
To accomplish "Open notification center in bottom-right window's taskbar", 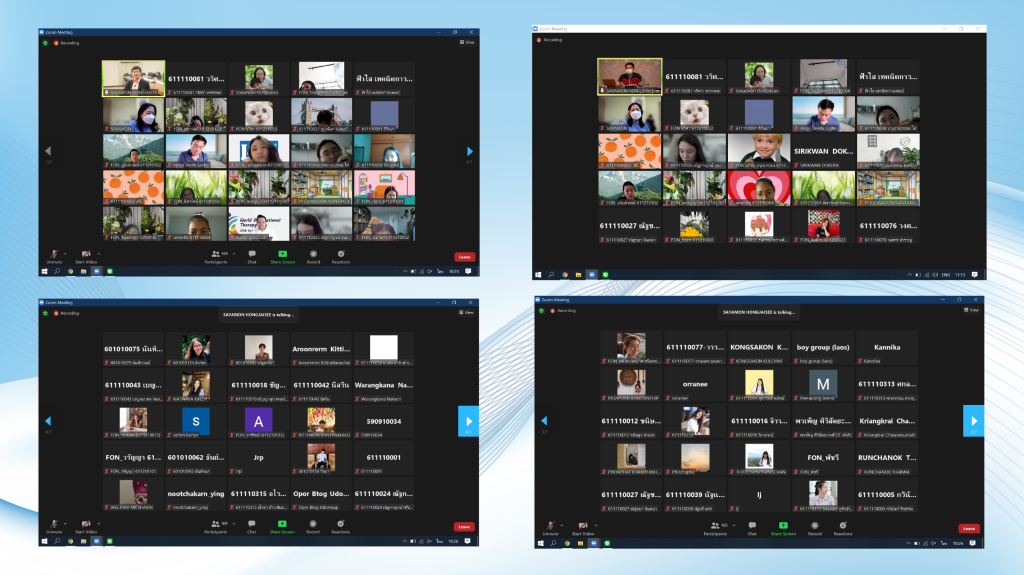I will coord(972,543).
